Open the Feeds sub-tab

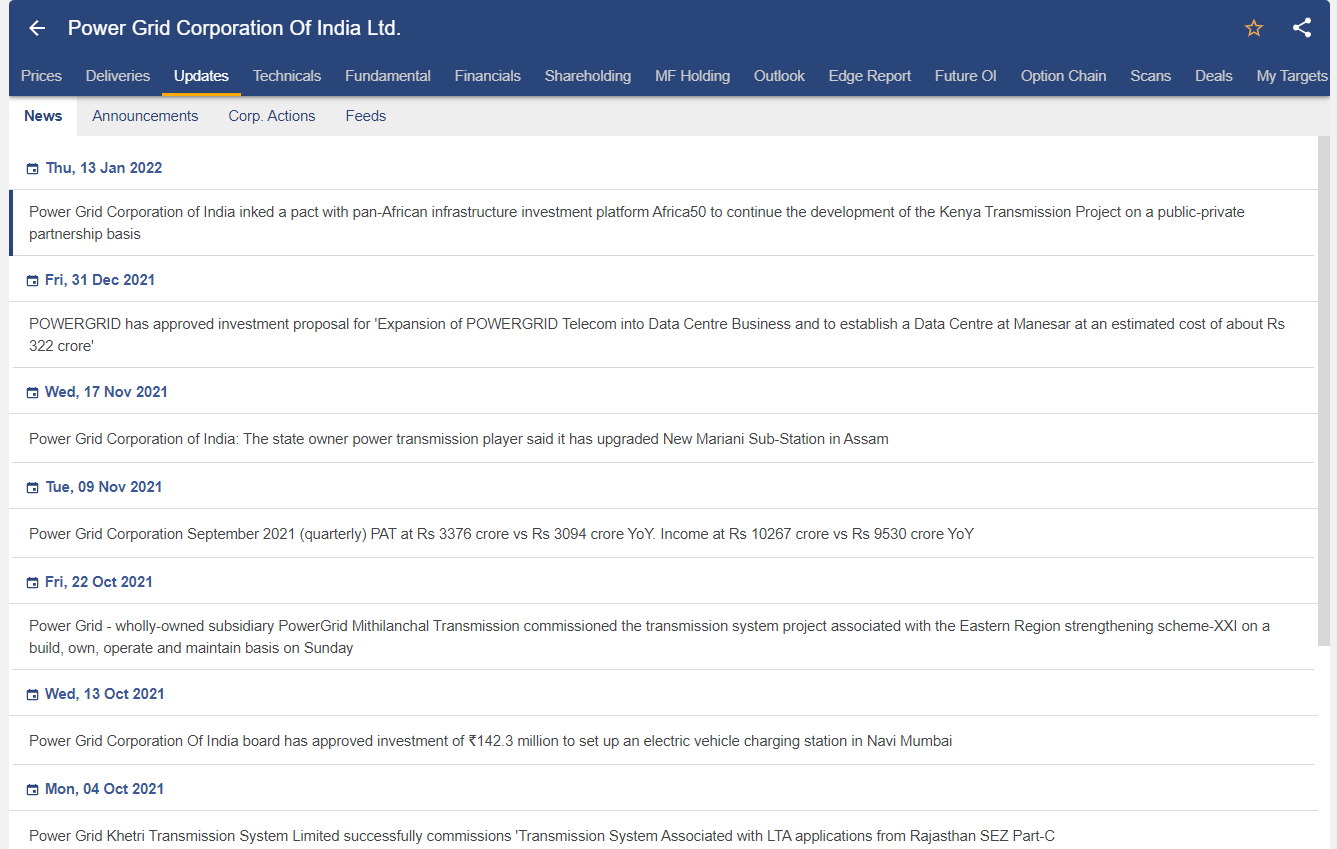(366, 116)
